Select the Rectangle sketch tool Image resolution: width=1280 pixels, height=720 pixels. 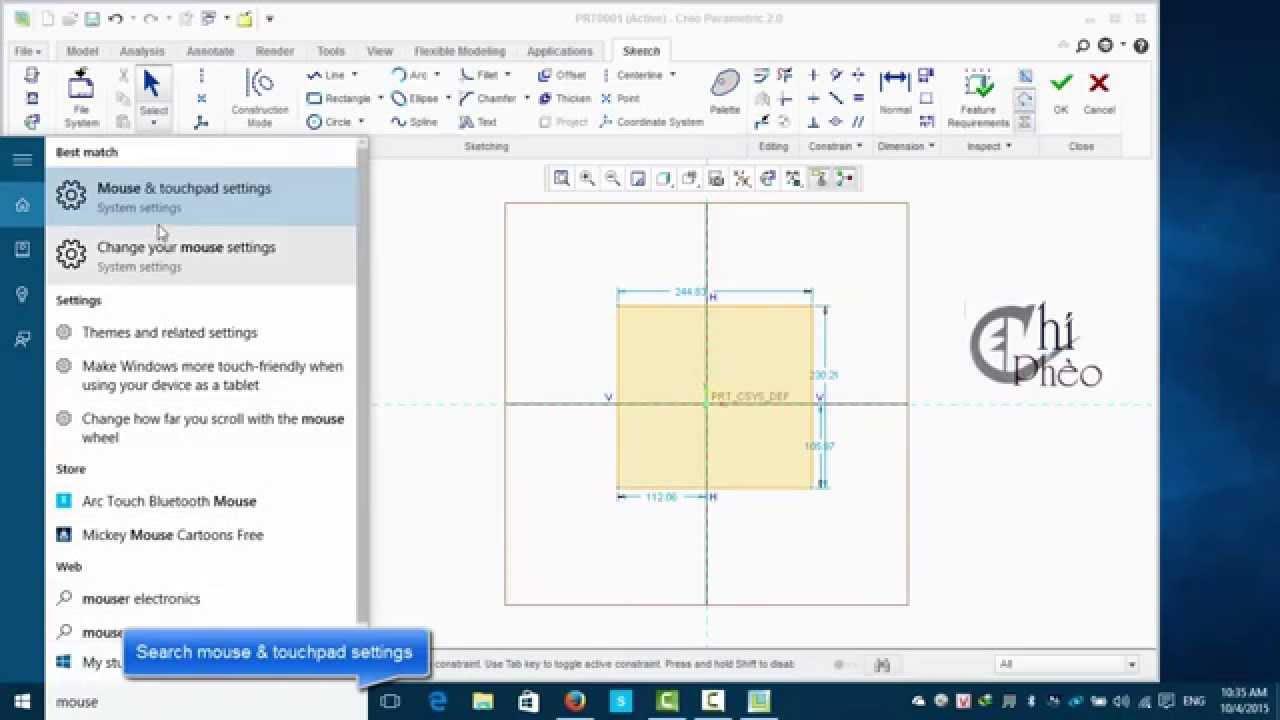339,98
